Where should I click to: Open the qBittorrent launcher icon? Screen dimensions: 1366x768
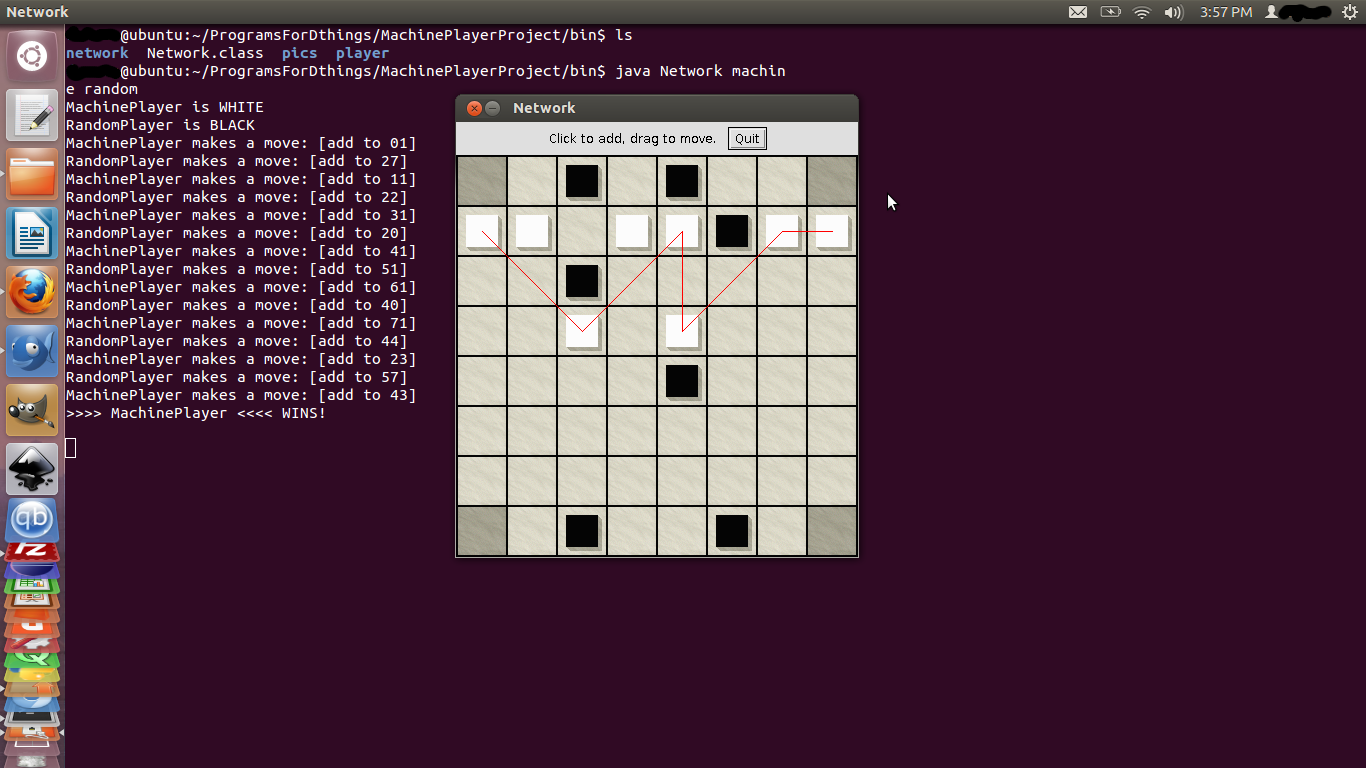(x=32, y=521)
